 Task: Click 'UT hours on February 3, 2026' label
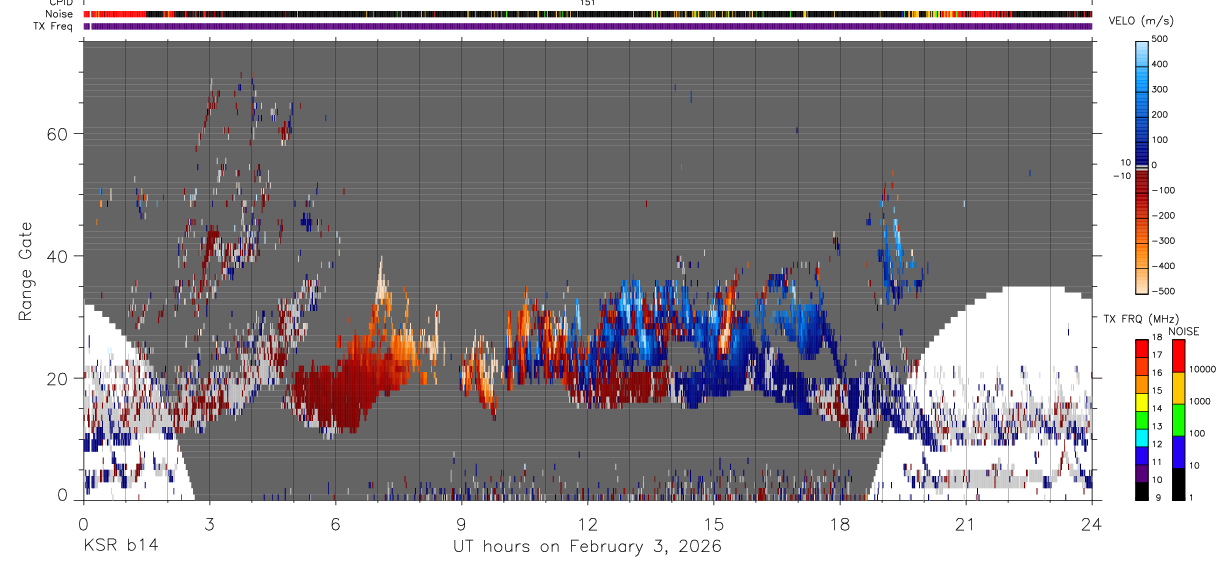(587, 547)
